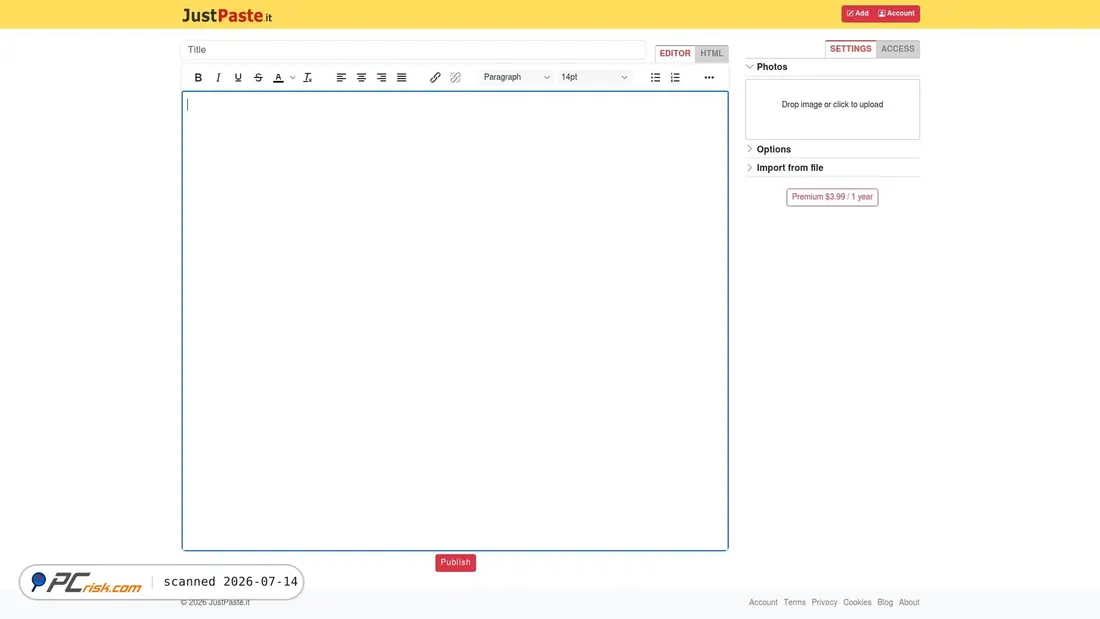Screen dimensions: 1100x619
Task: Open the Cookies footer link
Action: pyautogui.click(x=857, y=602)
